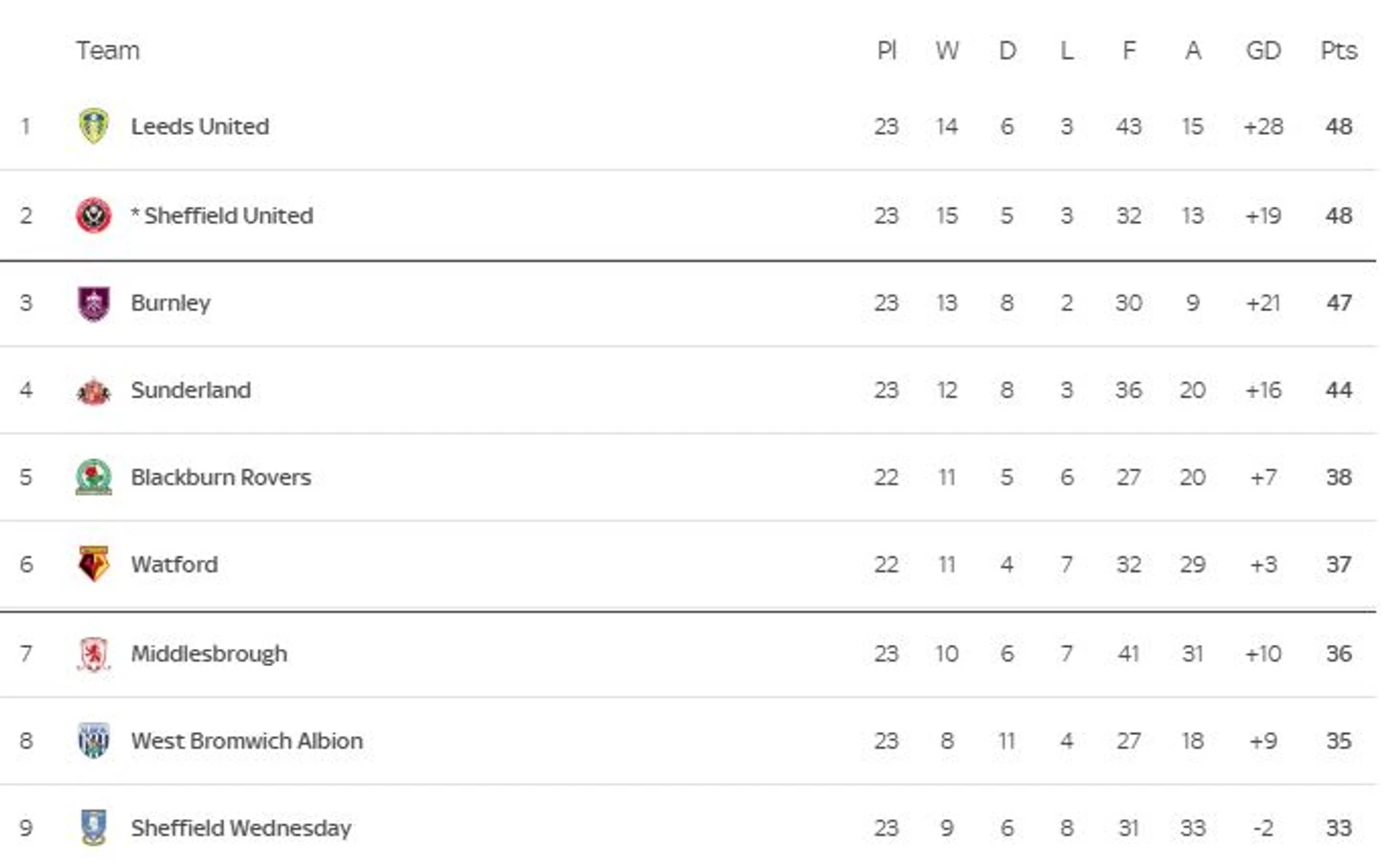The height and width of the screenshot is (868, 1398).
Task: Click the West Bromwich Albion badge
Action: point(93,741)
